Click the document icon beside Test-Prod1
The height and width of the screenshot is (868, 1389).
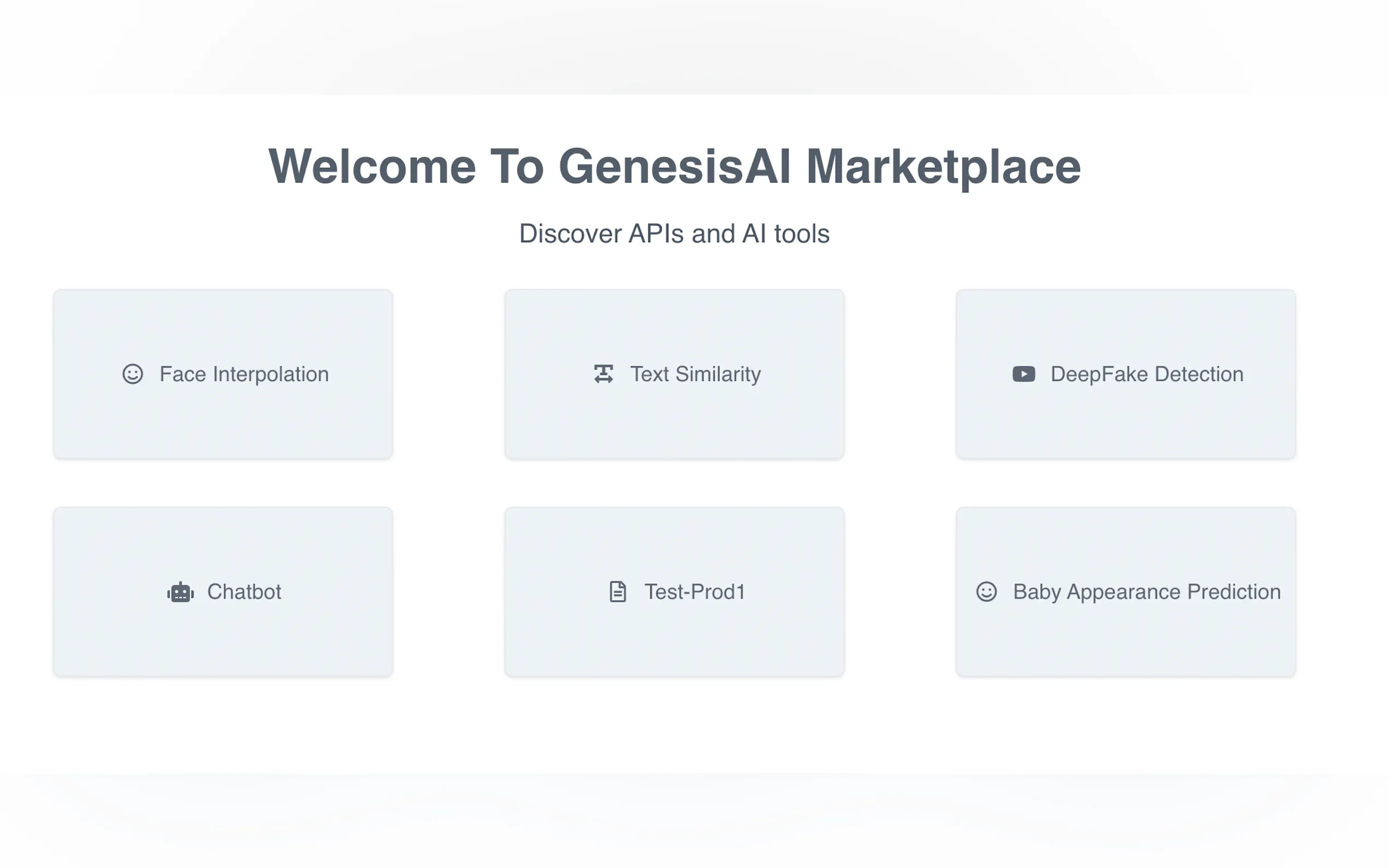[x=617, y=592]
